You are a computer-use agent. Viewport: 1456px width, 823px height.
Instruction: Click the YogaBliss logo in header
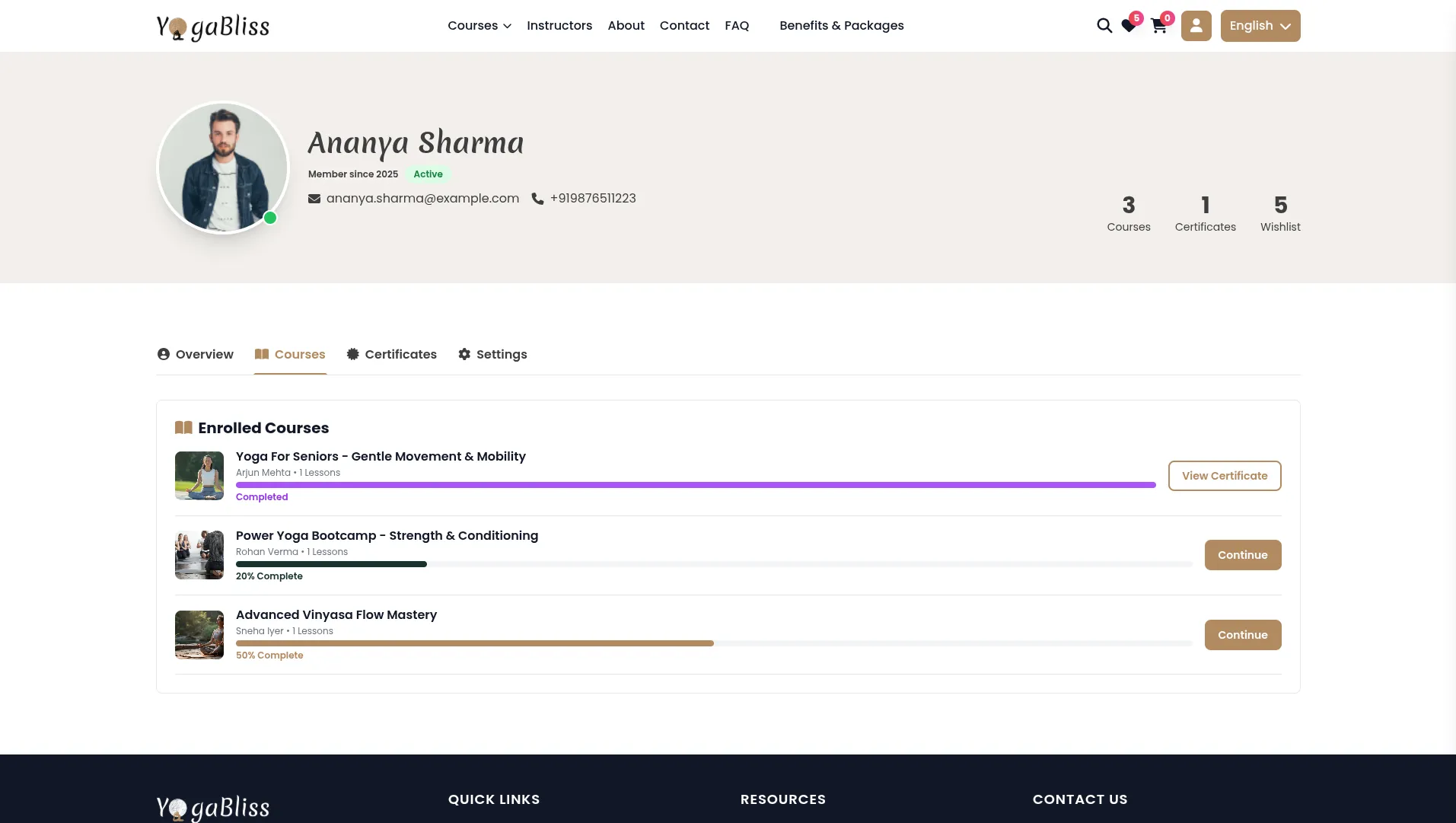tap(212, 27)
